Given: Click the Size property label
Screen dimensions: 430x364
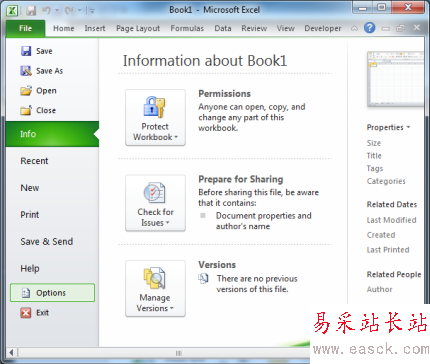Looking at the screenshot, I should (x=374, y=143).
